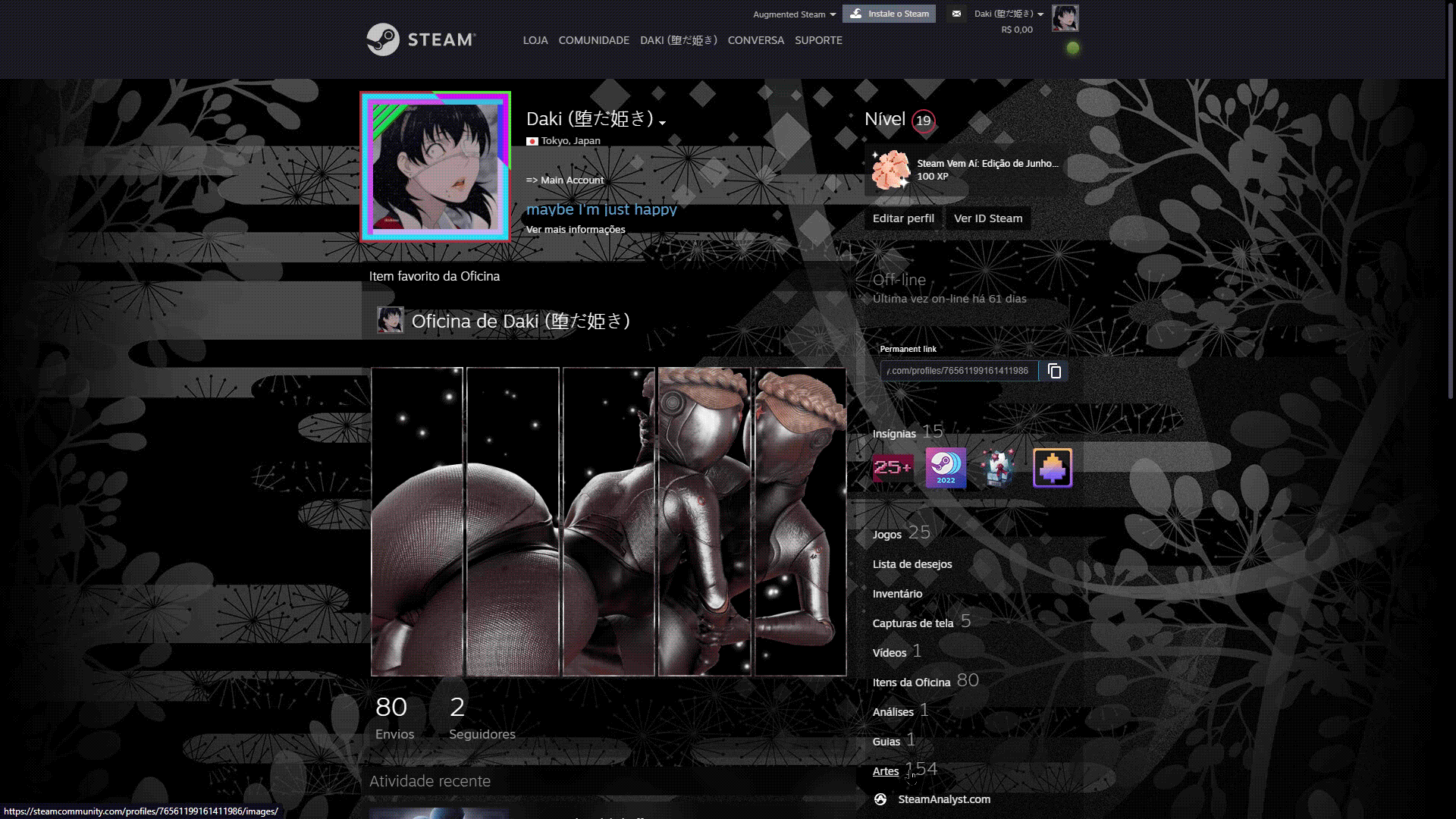Image resolution: width=1456 pixels, height=819 pixels.
Task: Click Ver mais informações link
Action: coord(576,230)
